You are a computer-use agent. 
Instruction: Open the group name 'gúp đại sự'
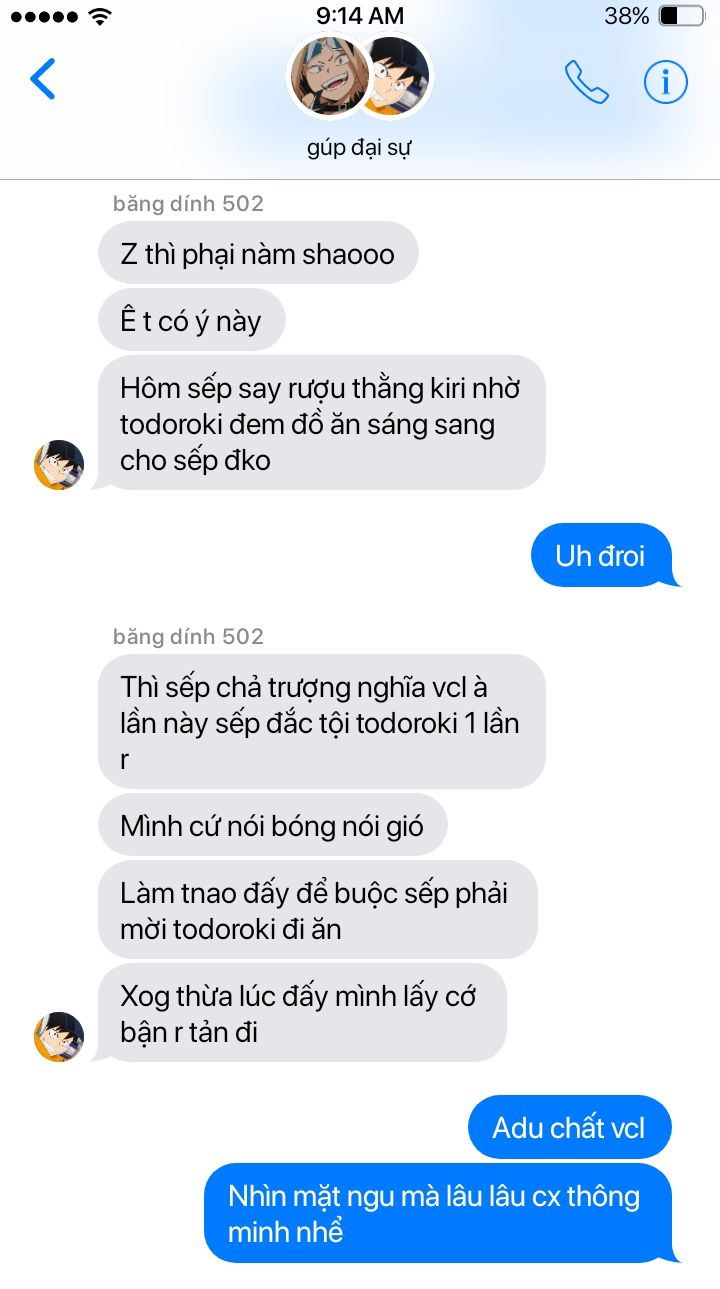coord(360,148)
